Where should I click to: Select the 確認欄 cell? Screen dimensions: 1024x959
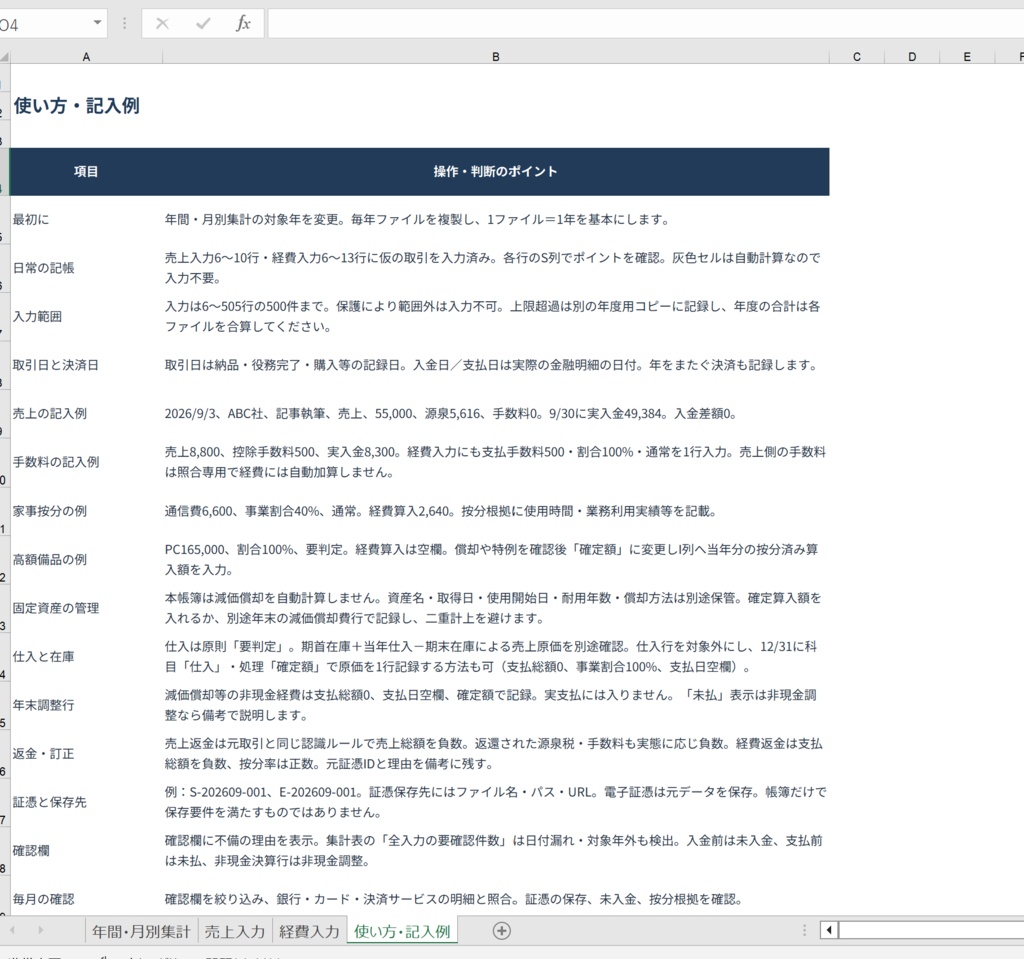(x=86, y=851)
